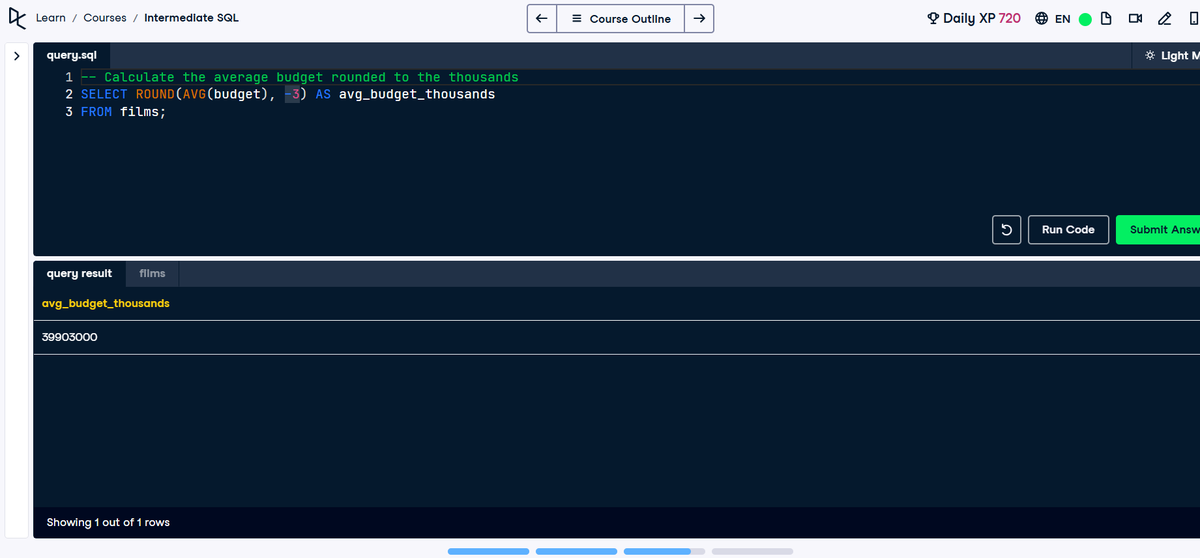Click the green status indicator dot
This screenshot has height=558, width=1200.
[1085, 19]
